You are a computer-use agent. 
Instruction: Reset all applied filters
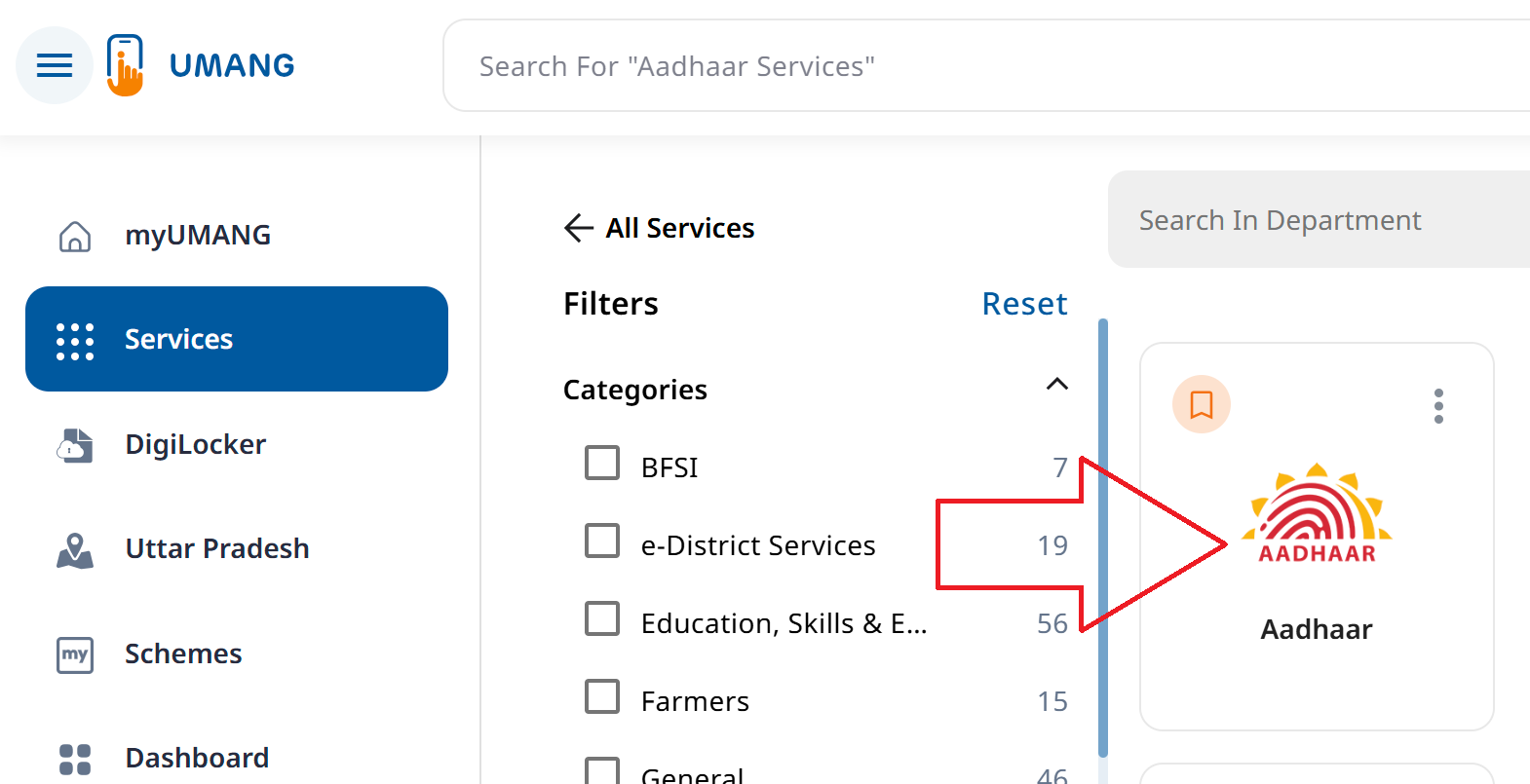pyautogui.click(x=1024, y=304)
